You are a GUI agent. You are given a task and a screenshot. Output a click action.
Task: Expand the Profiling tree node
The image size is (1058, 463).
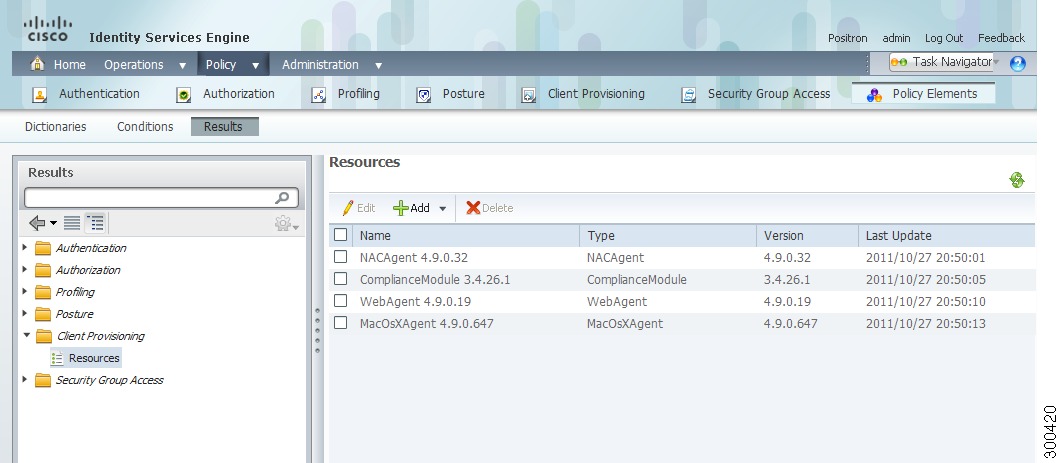click(25, 292)
